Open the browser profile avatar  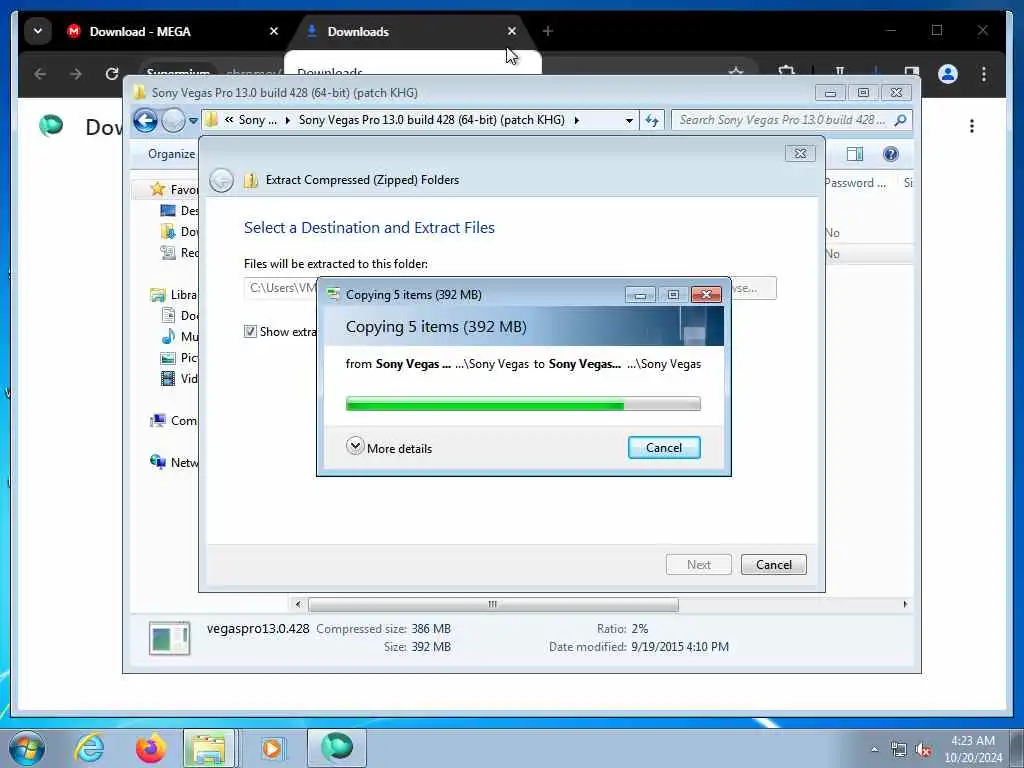coord(948,74)
